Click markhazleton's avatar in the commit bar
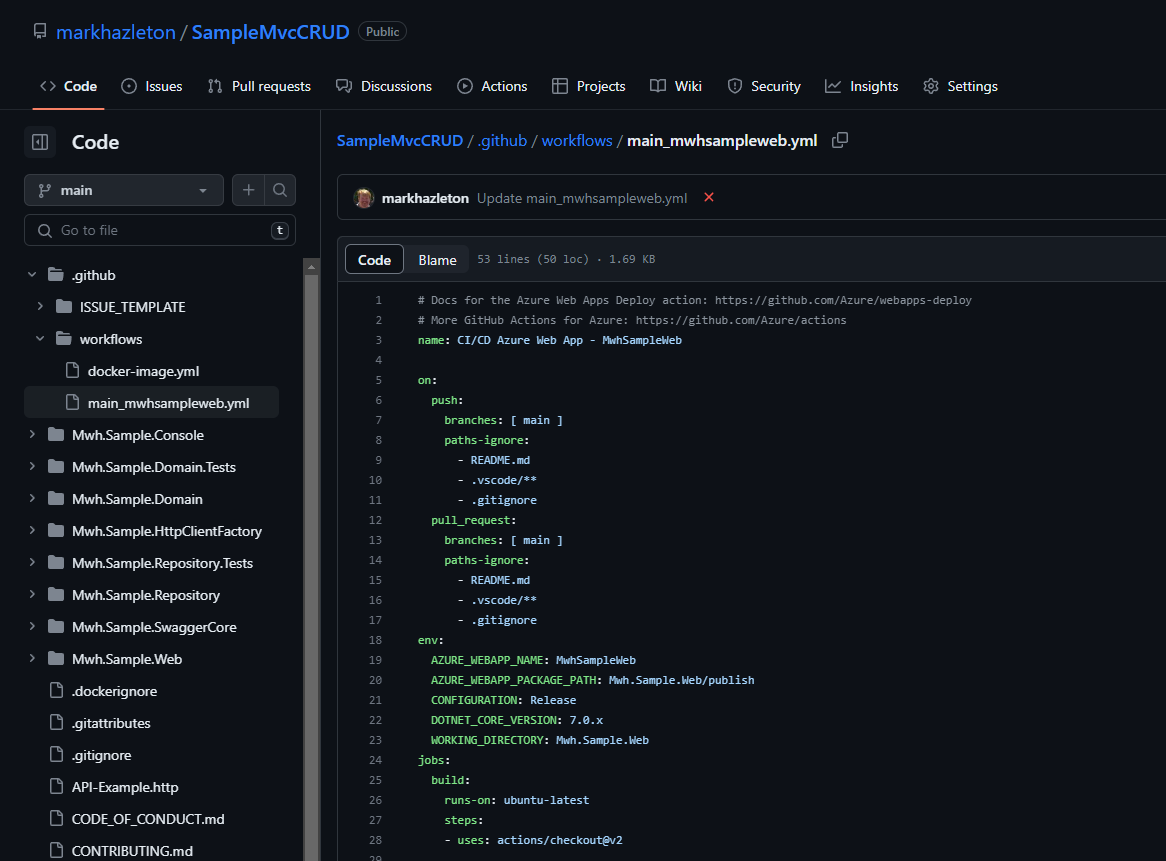The image size is (1166, 861). (364, 198)
